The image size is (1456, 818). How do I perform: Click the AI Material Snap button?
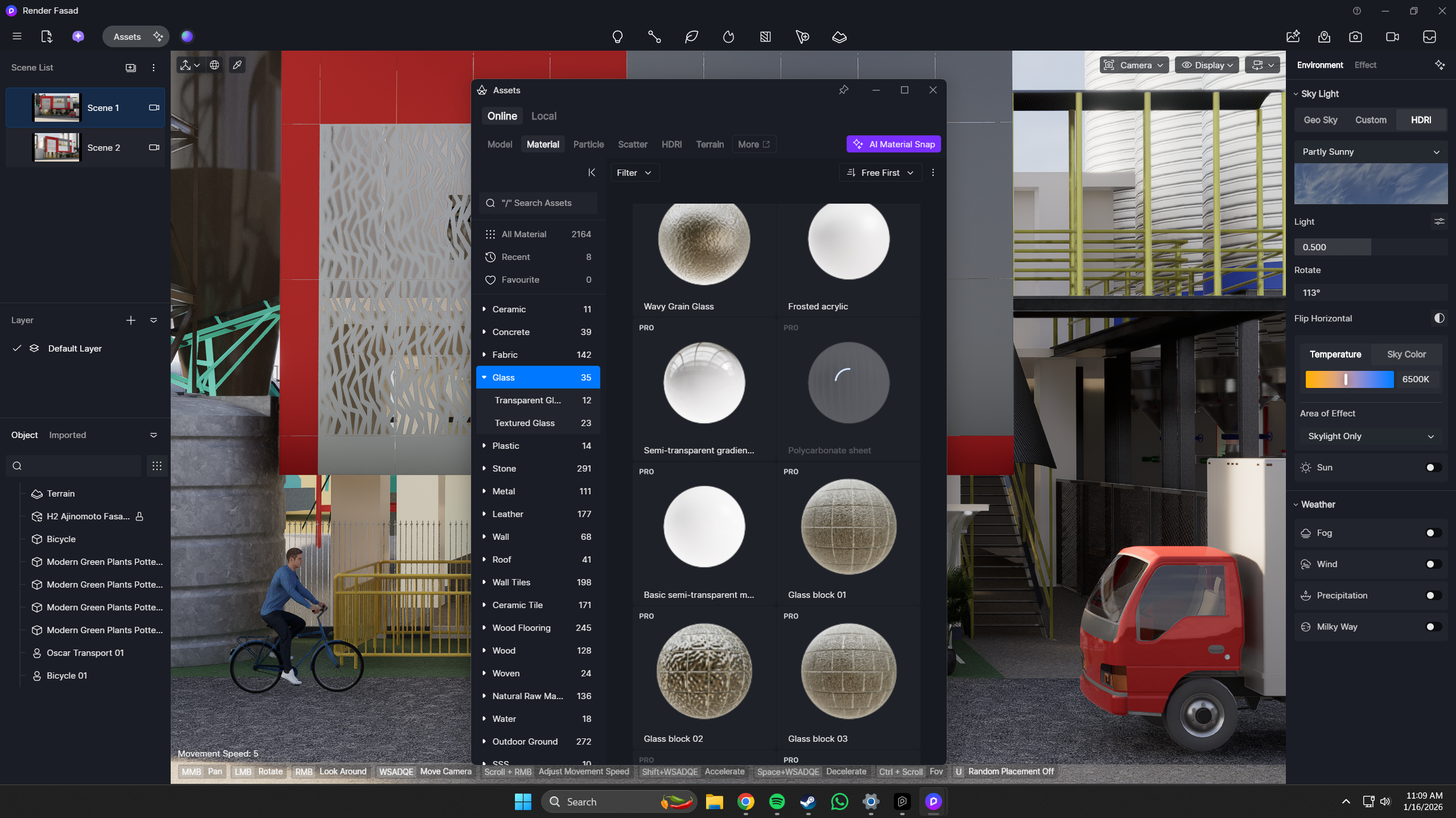[893, 144]
